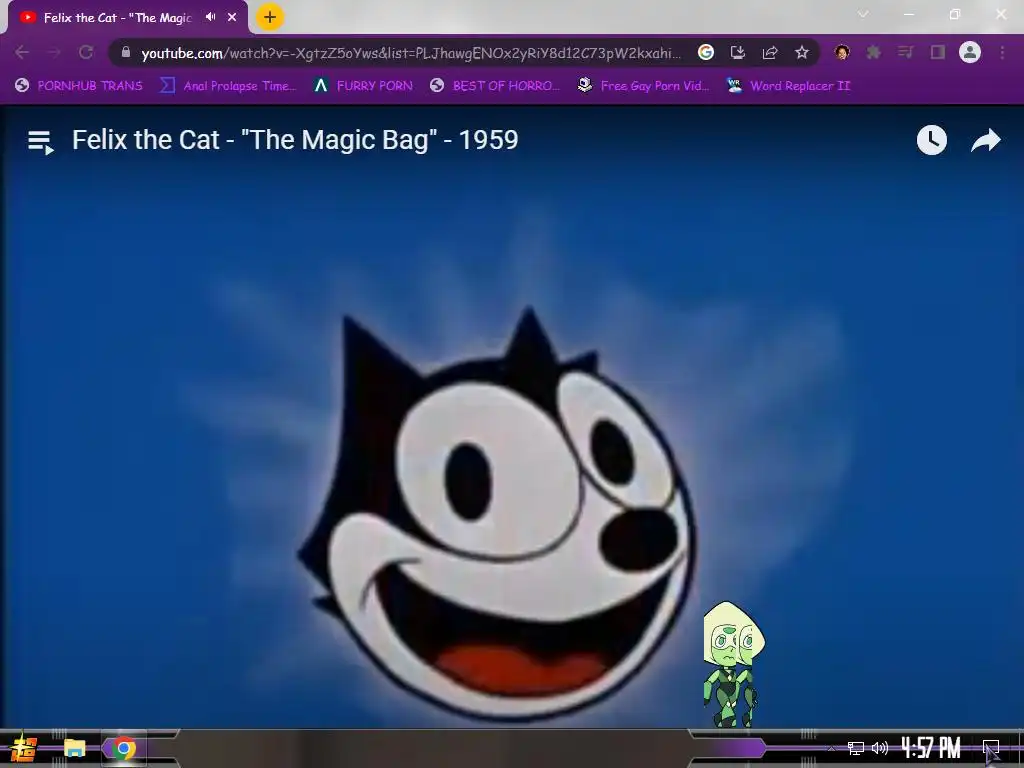Open the Word Replacer II bookmark
The width and height of the screenshot is (1024, 768).
click(x=789, y=86)
